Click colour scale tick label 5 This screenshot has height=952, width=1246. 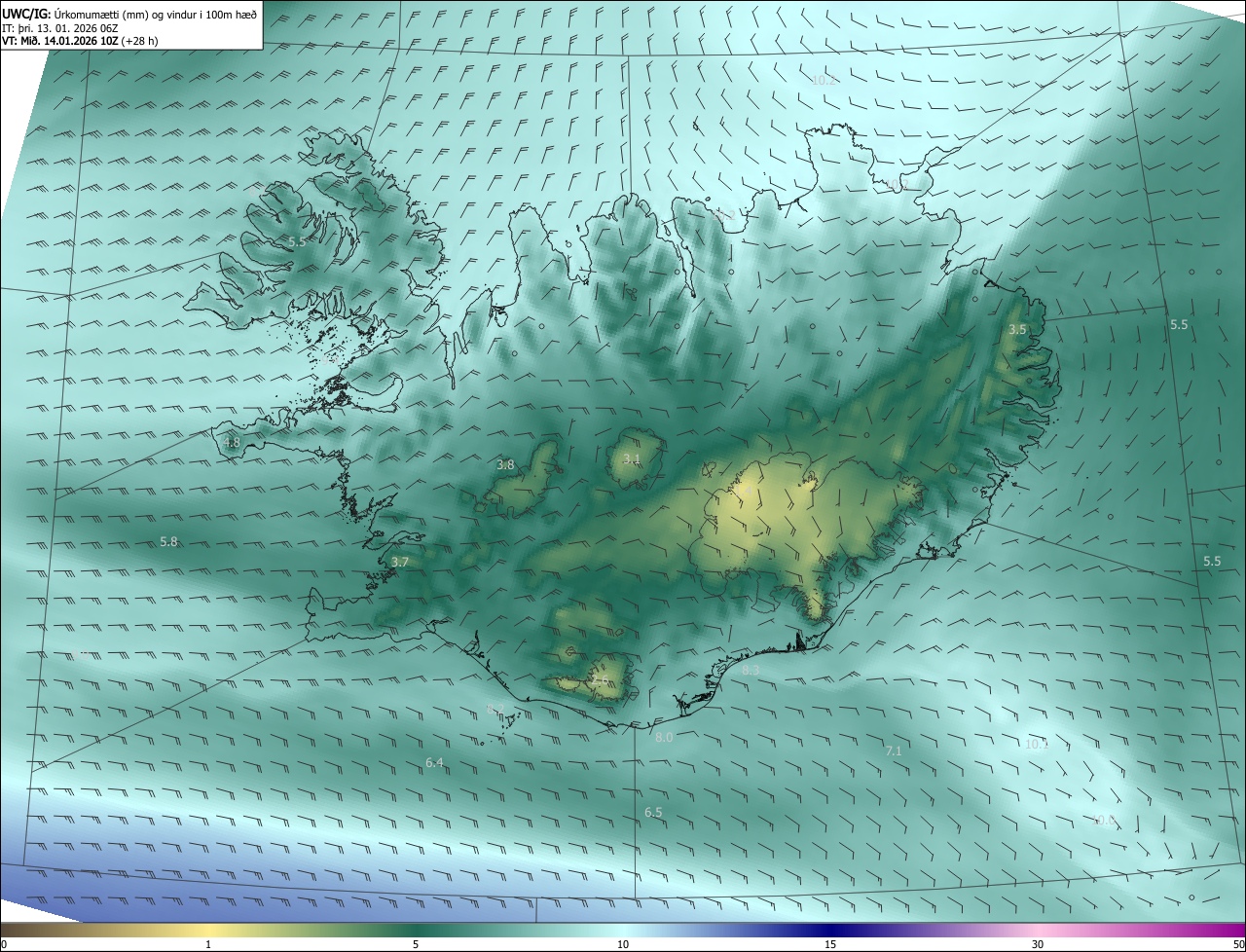416,944
